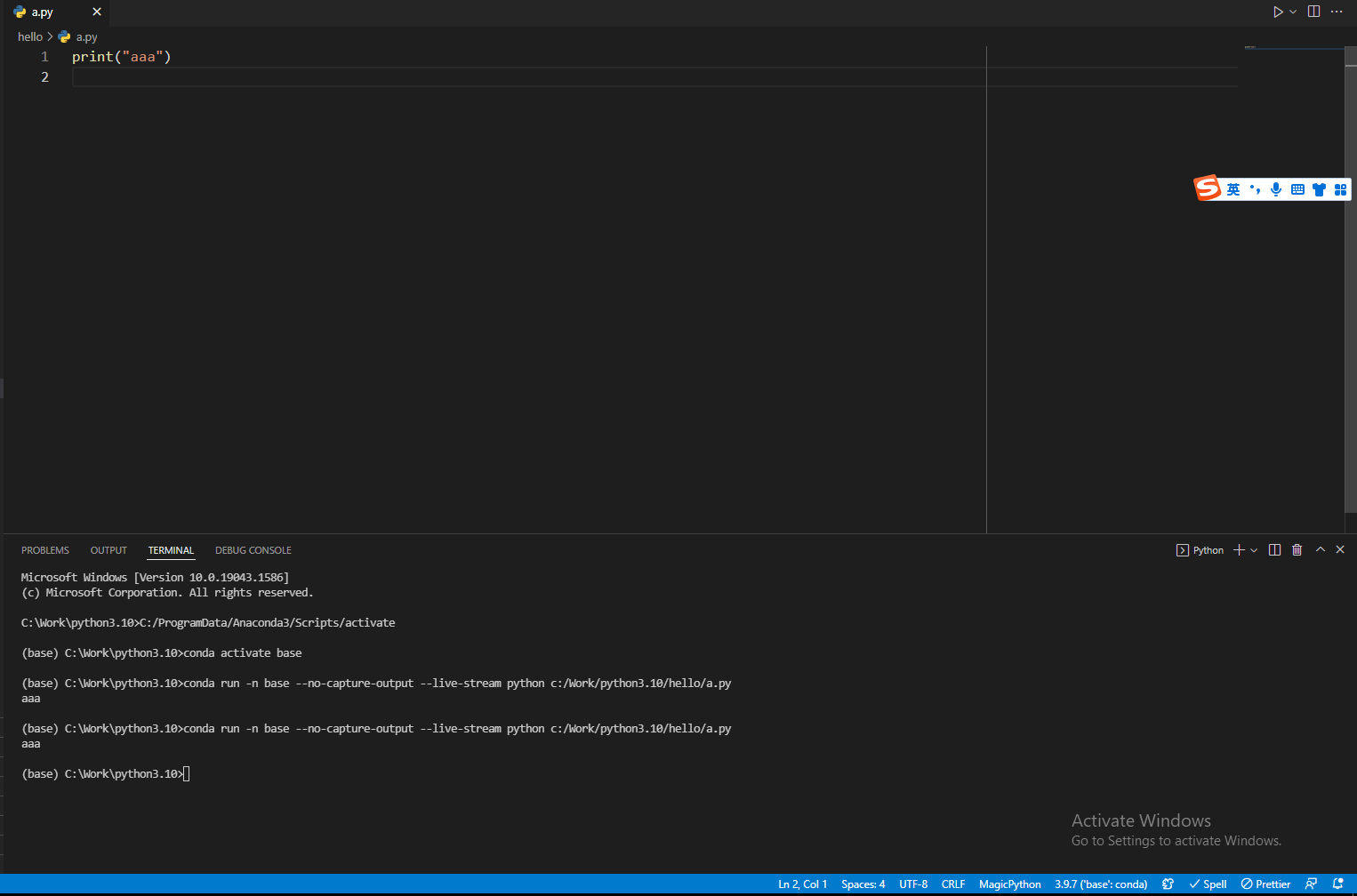Split the terminal pane

pyautogui.click(x=1274, y=550)
